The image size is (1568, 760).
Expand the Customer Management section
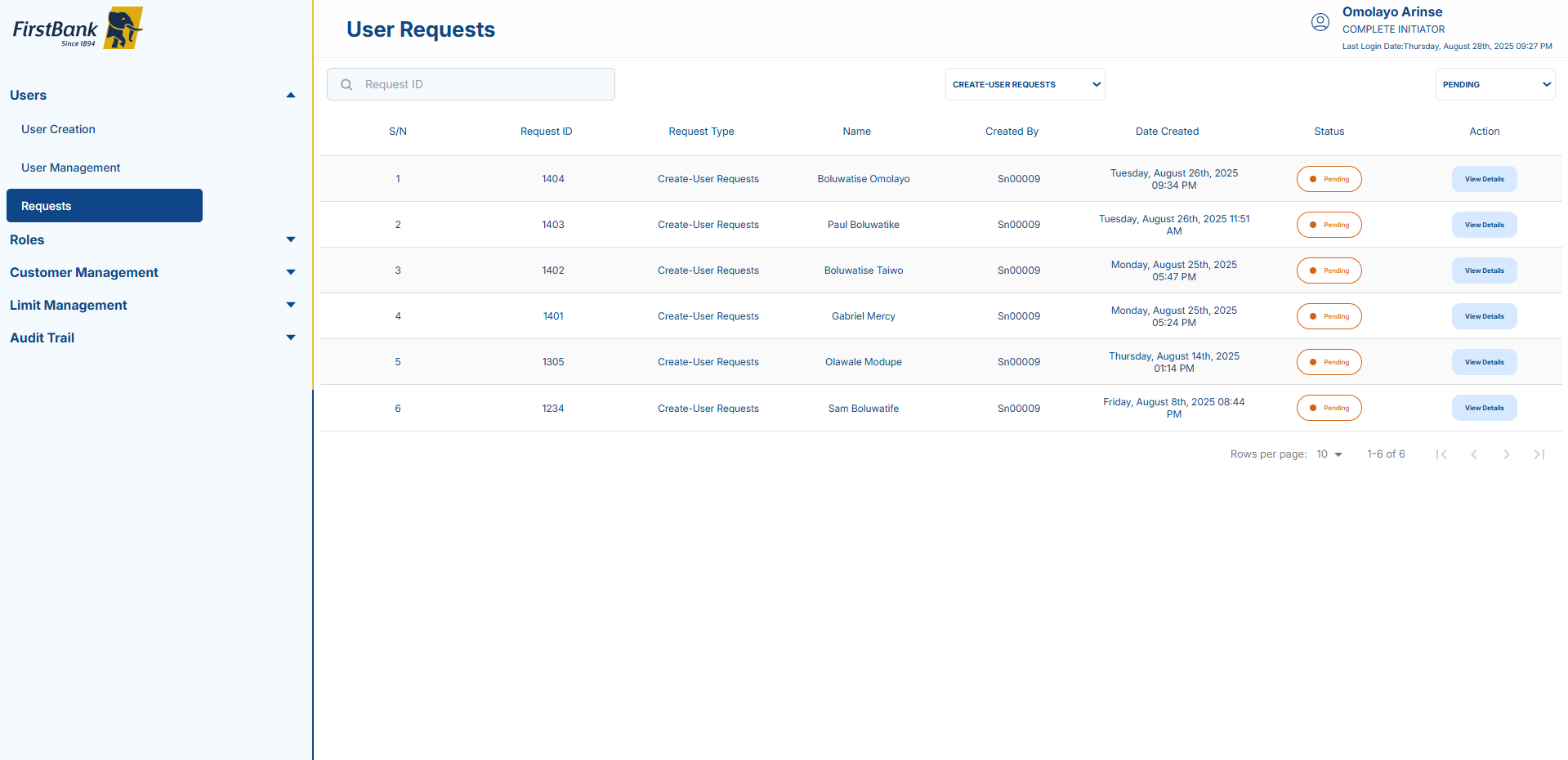(x=290, y=272)
